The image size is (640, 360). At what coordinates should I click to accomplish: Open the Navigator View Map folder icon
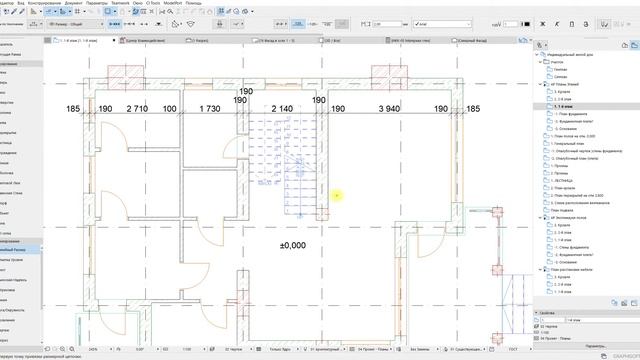point(634,45)
